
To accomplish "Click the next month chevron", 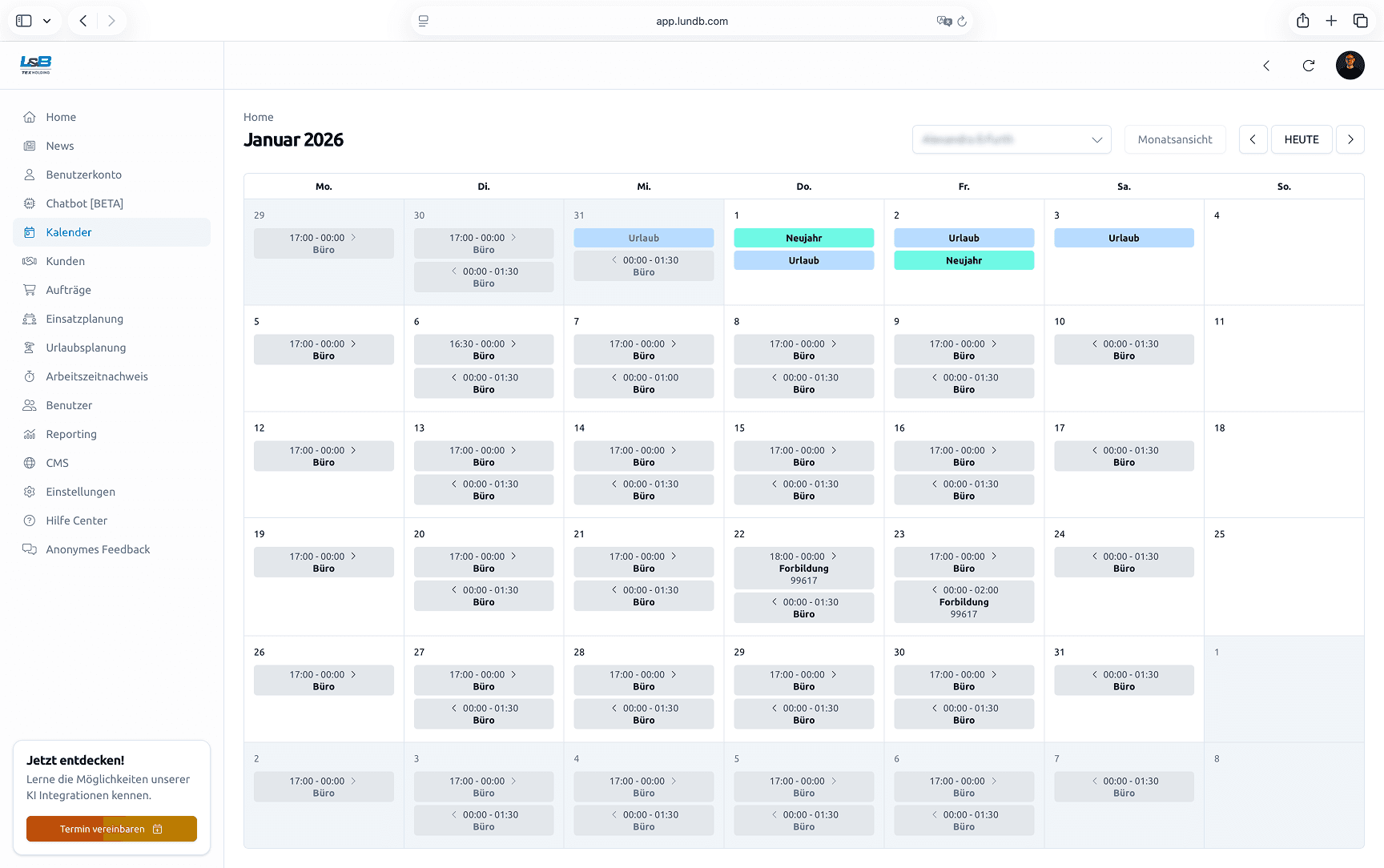I will pyautogui.click(x=1350, y=139).
